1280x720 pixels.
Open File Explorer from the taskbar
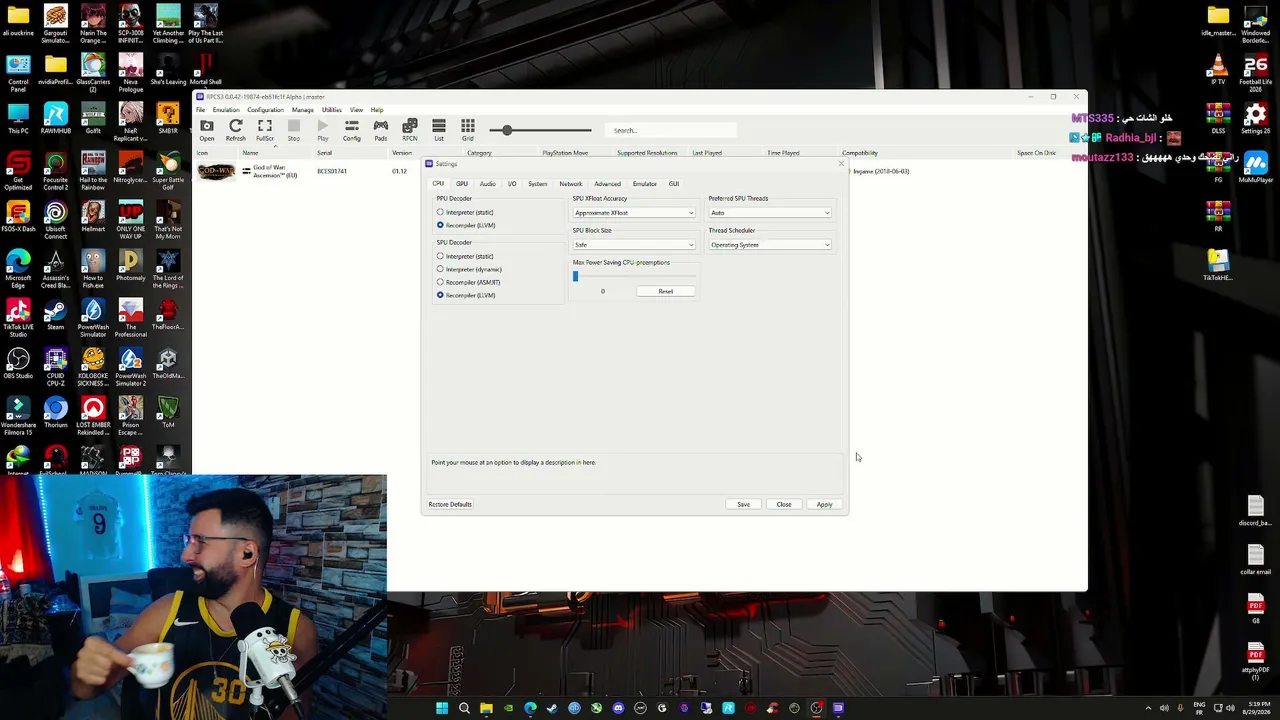pyautogui.click(x=486, y=708)
